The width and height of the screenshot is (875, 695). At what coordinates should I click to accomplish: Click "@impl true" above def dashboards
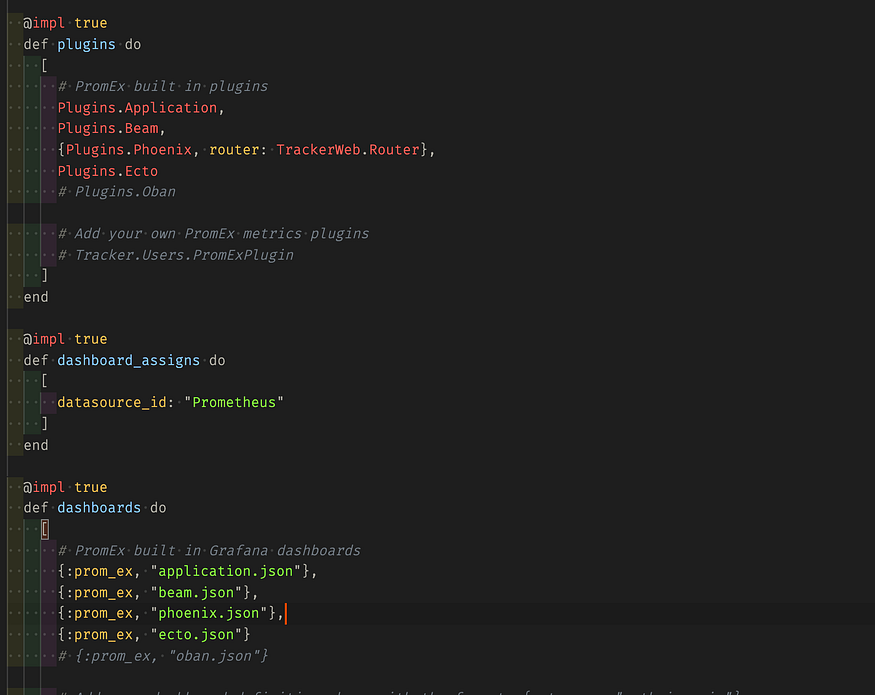tap(65, 487)
